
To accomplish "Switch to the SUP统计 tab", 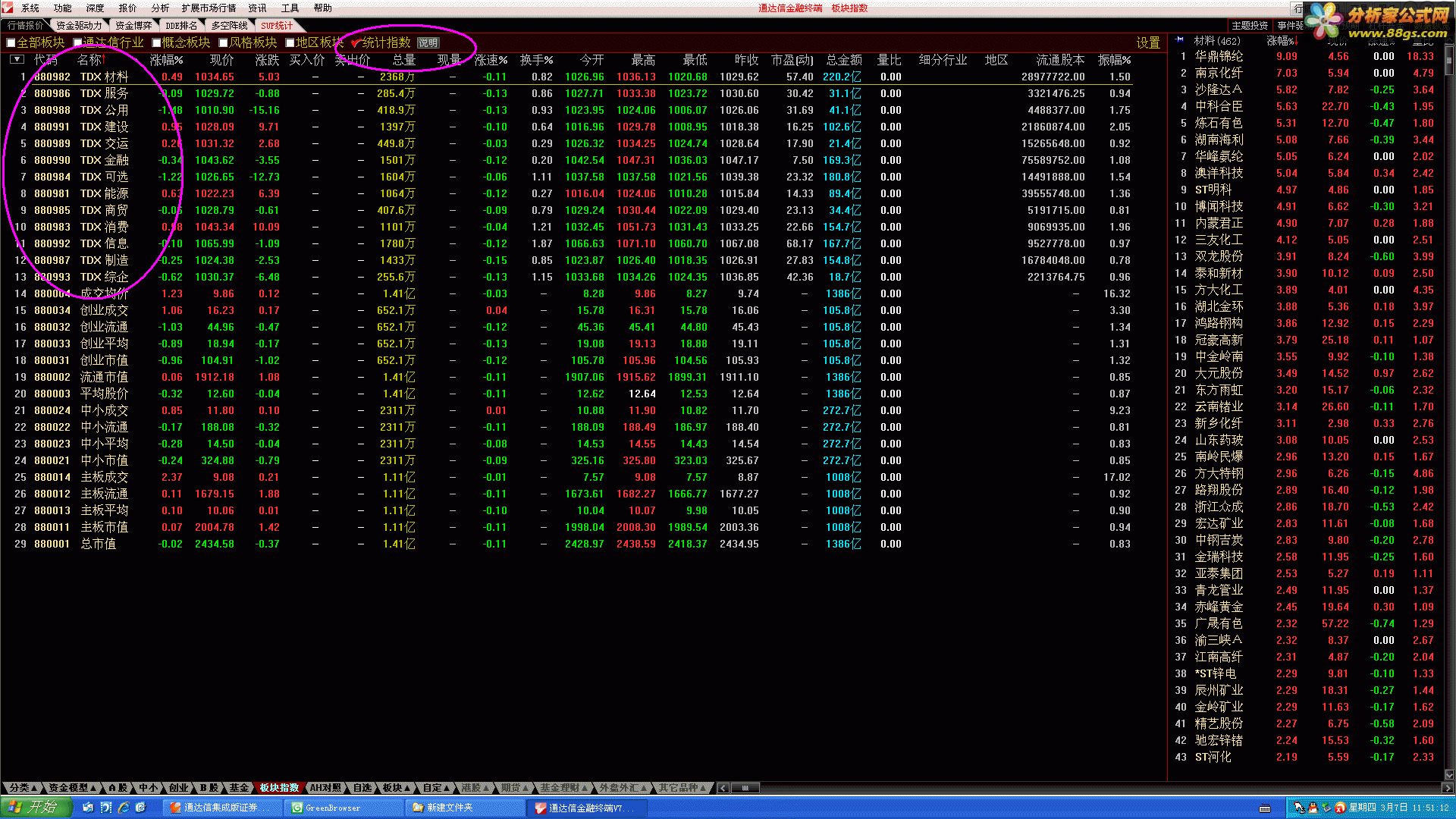I will (x=276, y=26).
